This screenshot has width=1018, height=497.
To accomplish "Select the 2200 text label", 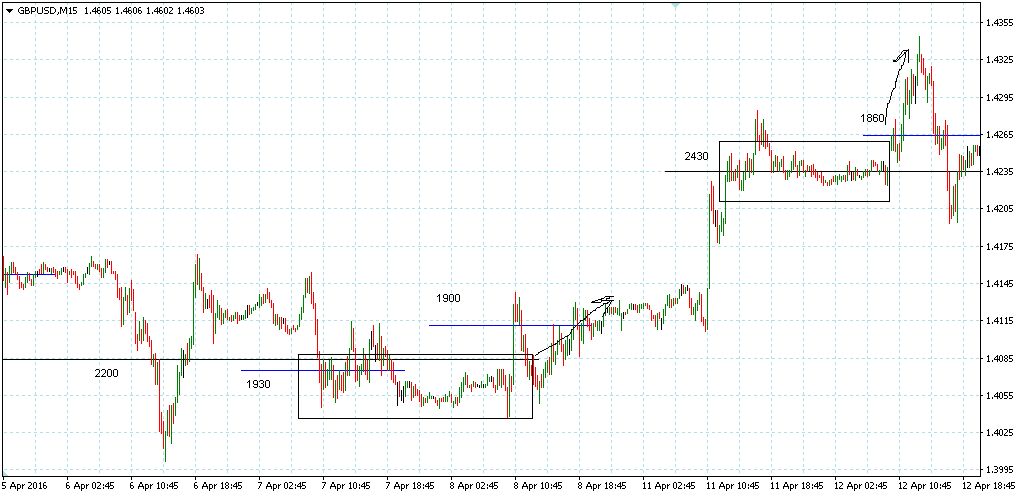I will [106, 373].
